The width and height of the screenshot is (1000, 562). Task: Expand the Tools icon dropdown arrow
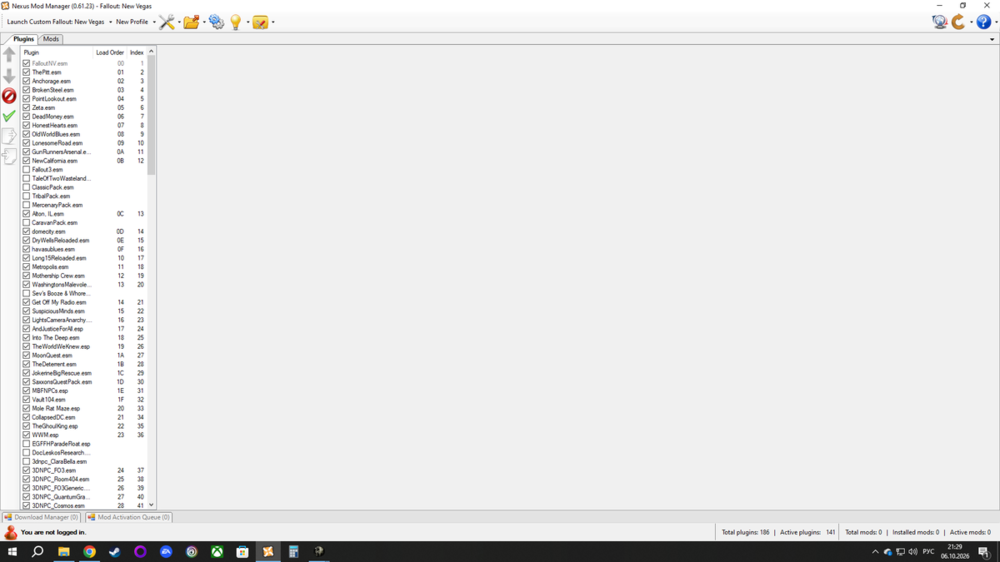(x=179, y=22)
